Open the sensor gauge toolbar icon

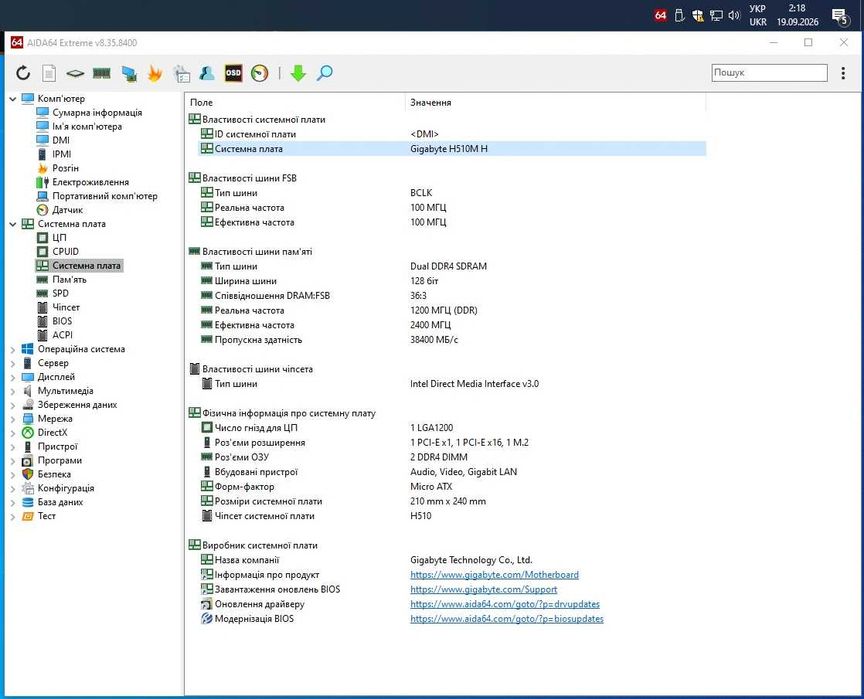[x=260, y=73]
